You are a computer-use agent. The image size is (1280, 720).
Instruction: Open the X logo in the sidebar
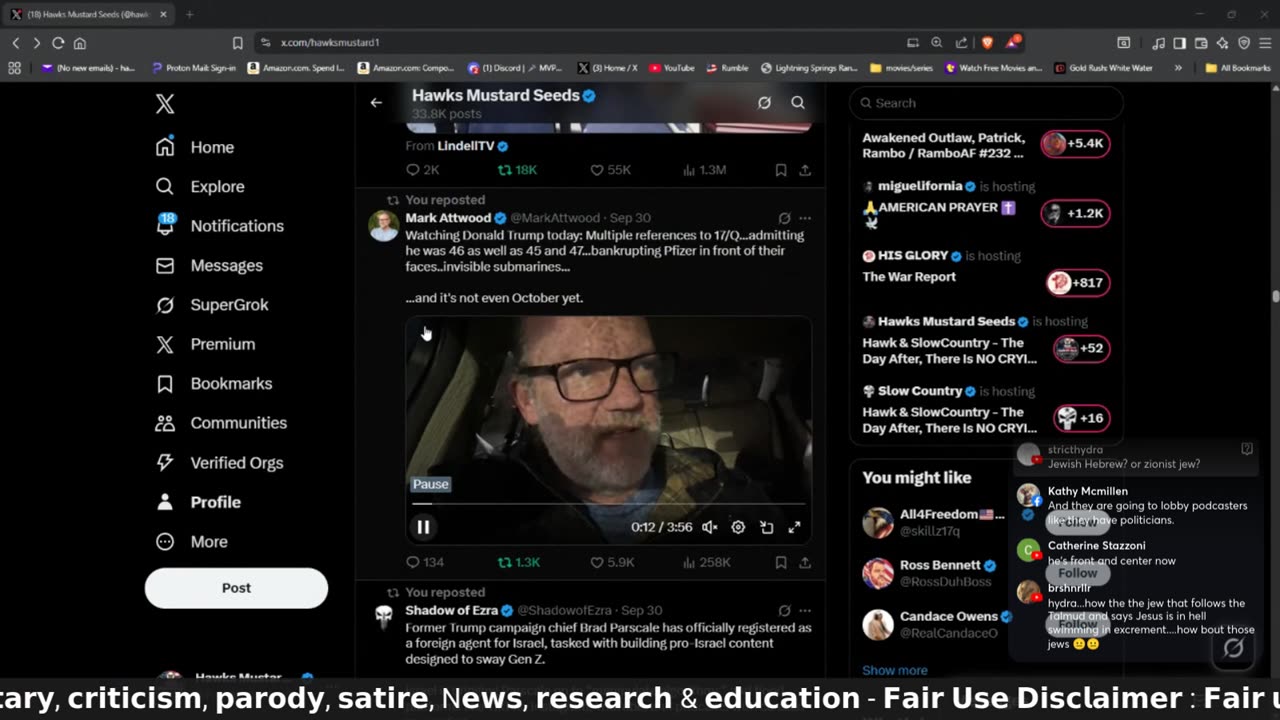pos(165,104)
